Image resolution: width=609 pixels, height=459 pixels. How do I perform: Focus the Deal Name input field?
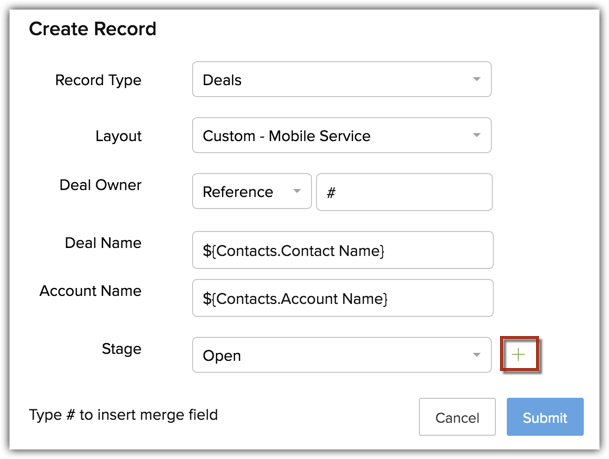342,250
